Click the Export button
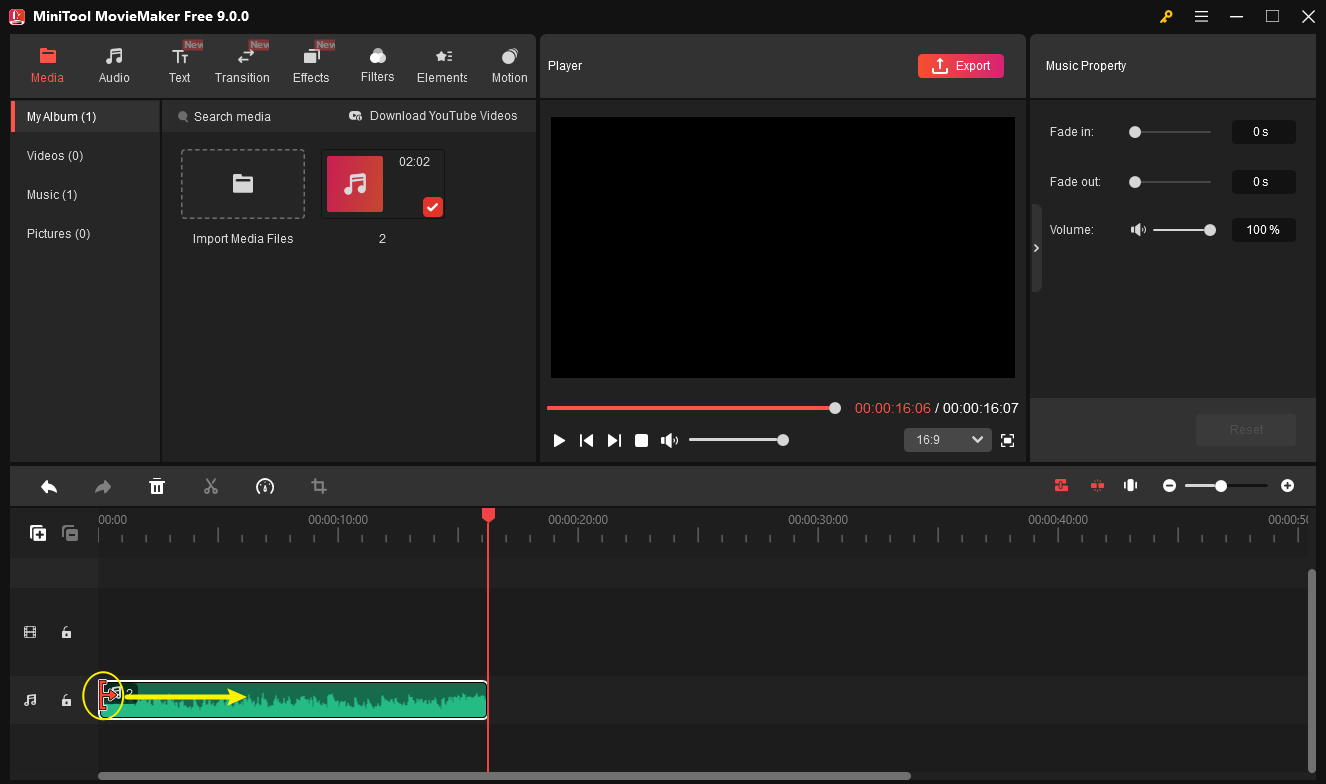The height and width of the screenshot is (784, 1326). (960, 66)
